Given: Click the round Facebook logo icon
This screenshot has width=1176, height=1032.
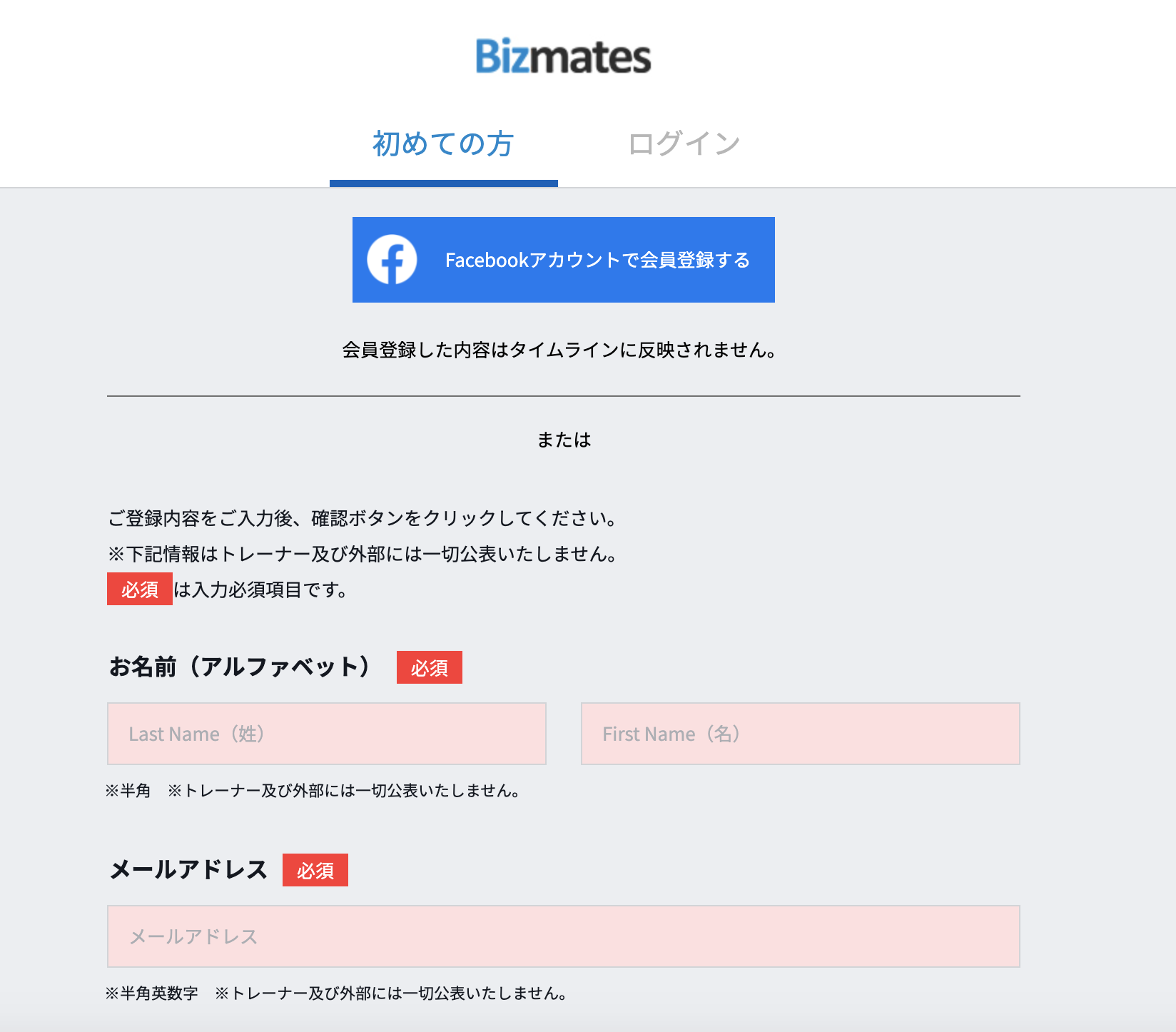Looking at the screenshot, I should tap(392, 260).
